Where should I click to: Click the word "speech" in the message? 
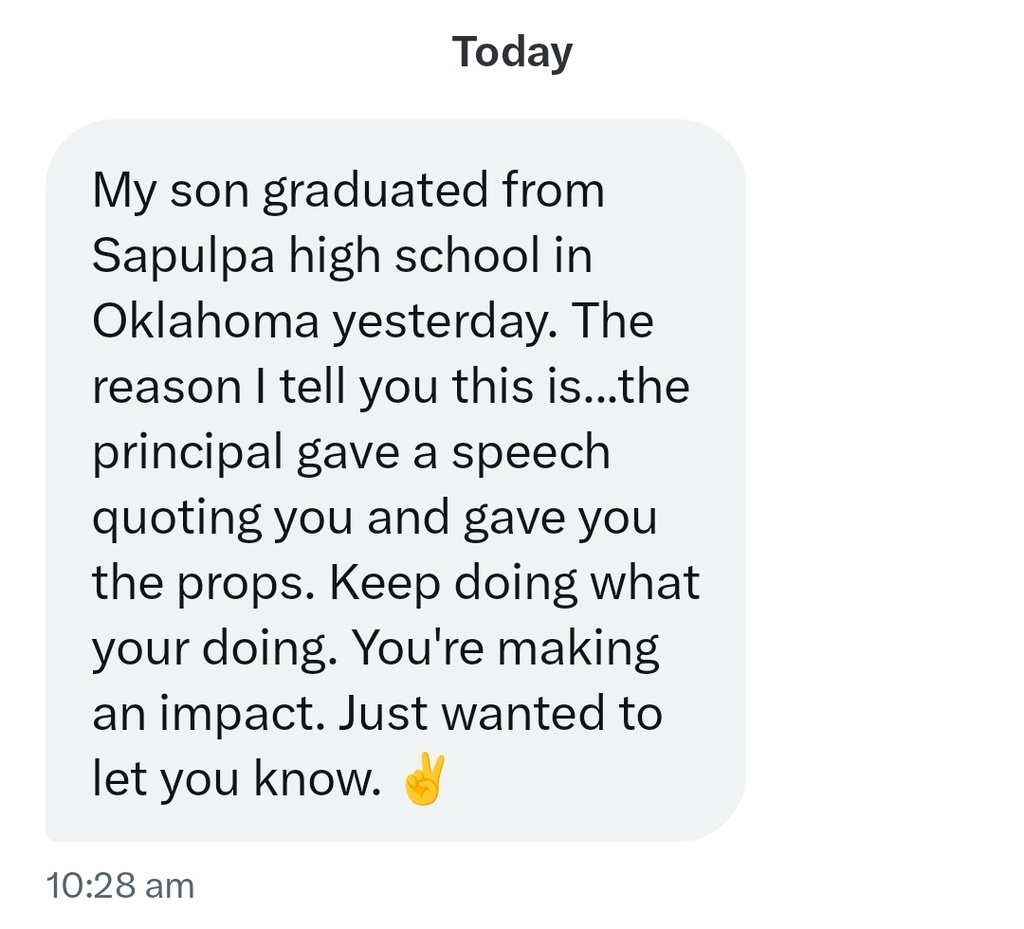[x=530, y=453]
